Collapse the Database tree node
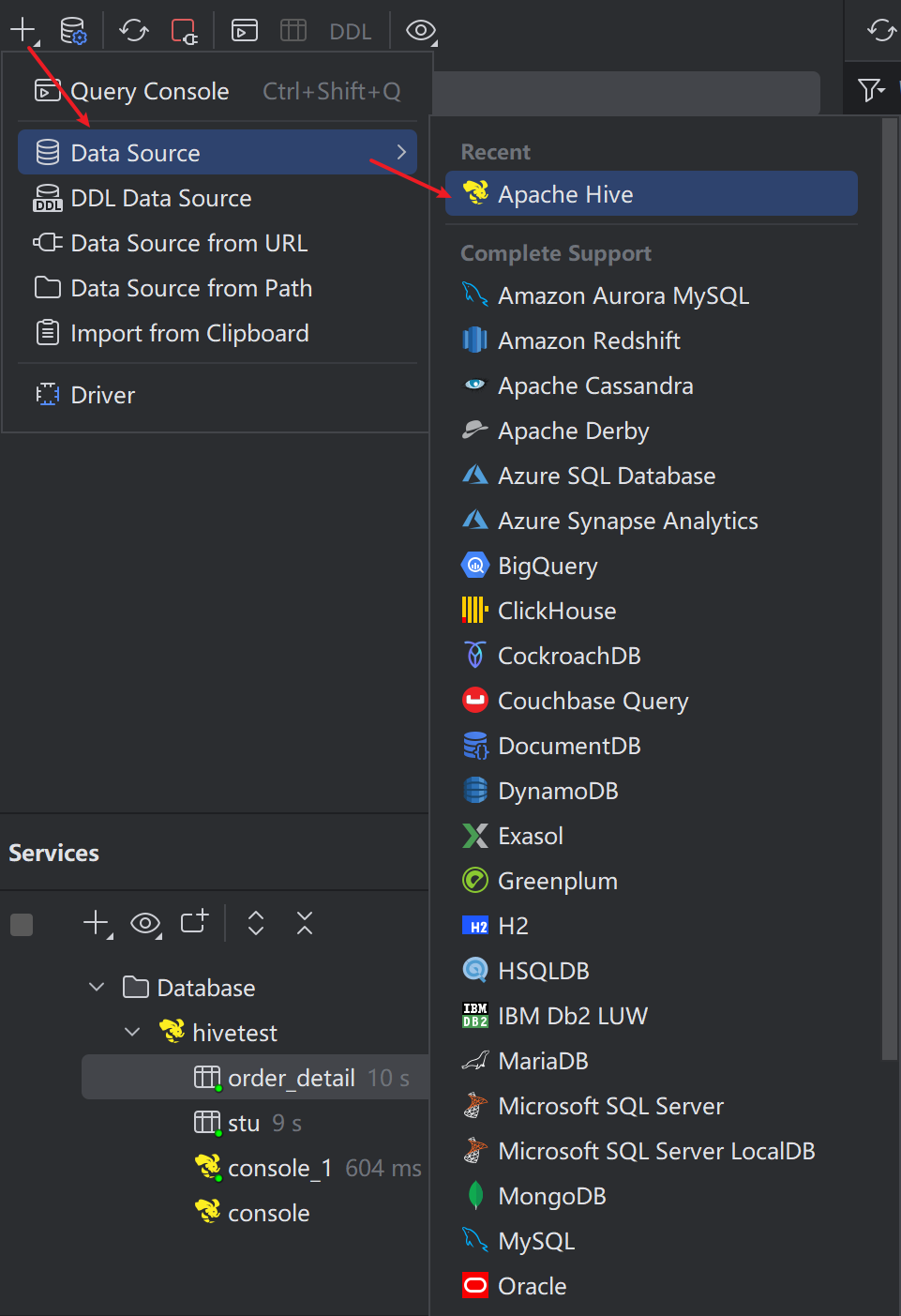901x1316 pixels. coord(97,987)
